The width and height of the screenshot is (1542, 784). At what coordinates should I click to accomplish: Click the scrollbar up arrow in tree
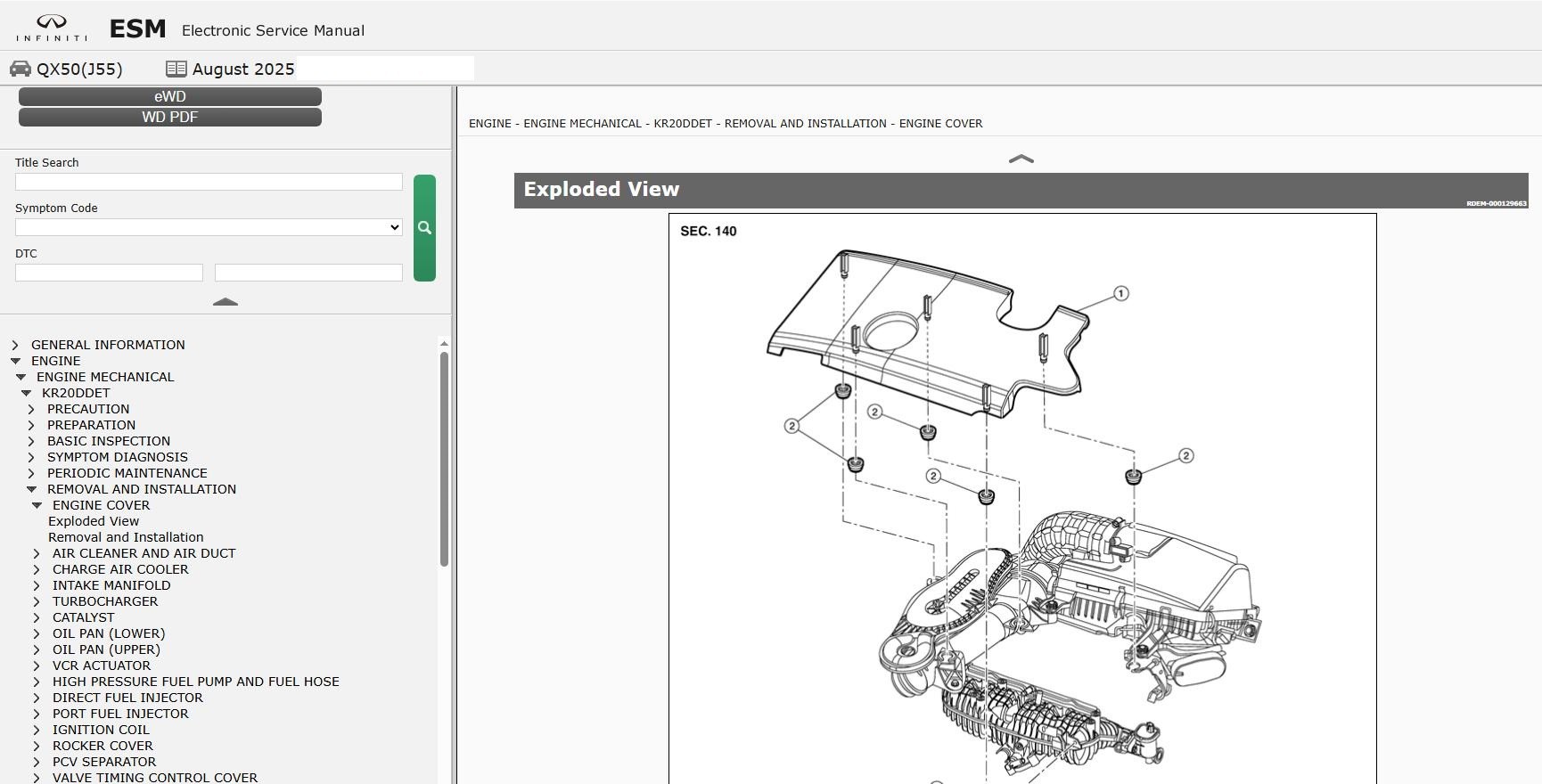pos(444,344)
